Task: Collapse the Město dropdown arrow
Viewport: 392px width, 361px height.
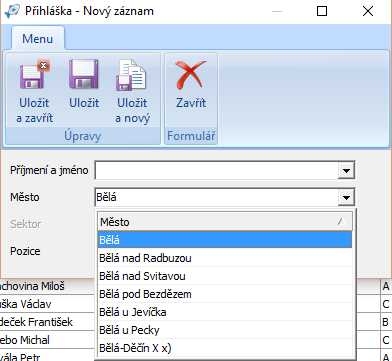Action: [346, 197]
